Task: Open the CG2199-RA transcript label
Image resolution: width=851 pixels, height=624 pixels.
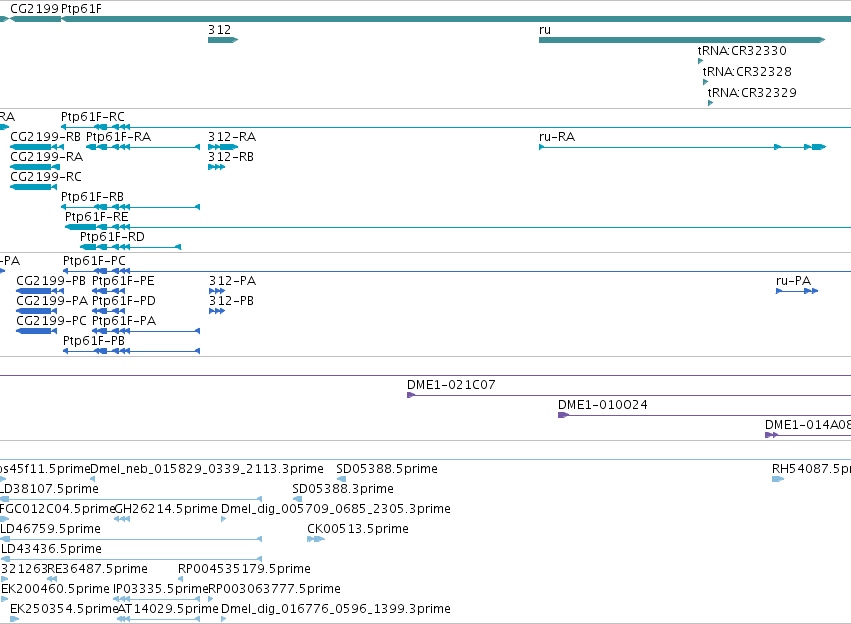Action: pos(47,157)
